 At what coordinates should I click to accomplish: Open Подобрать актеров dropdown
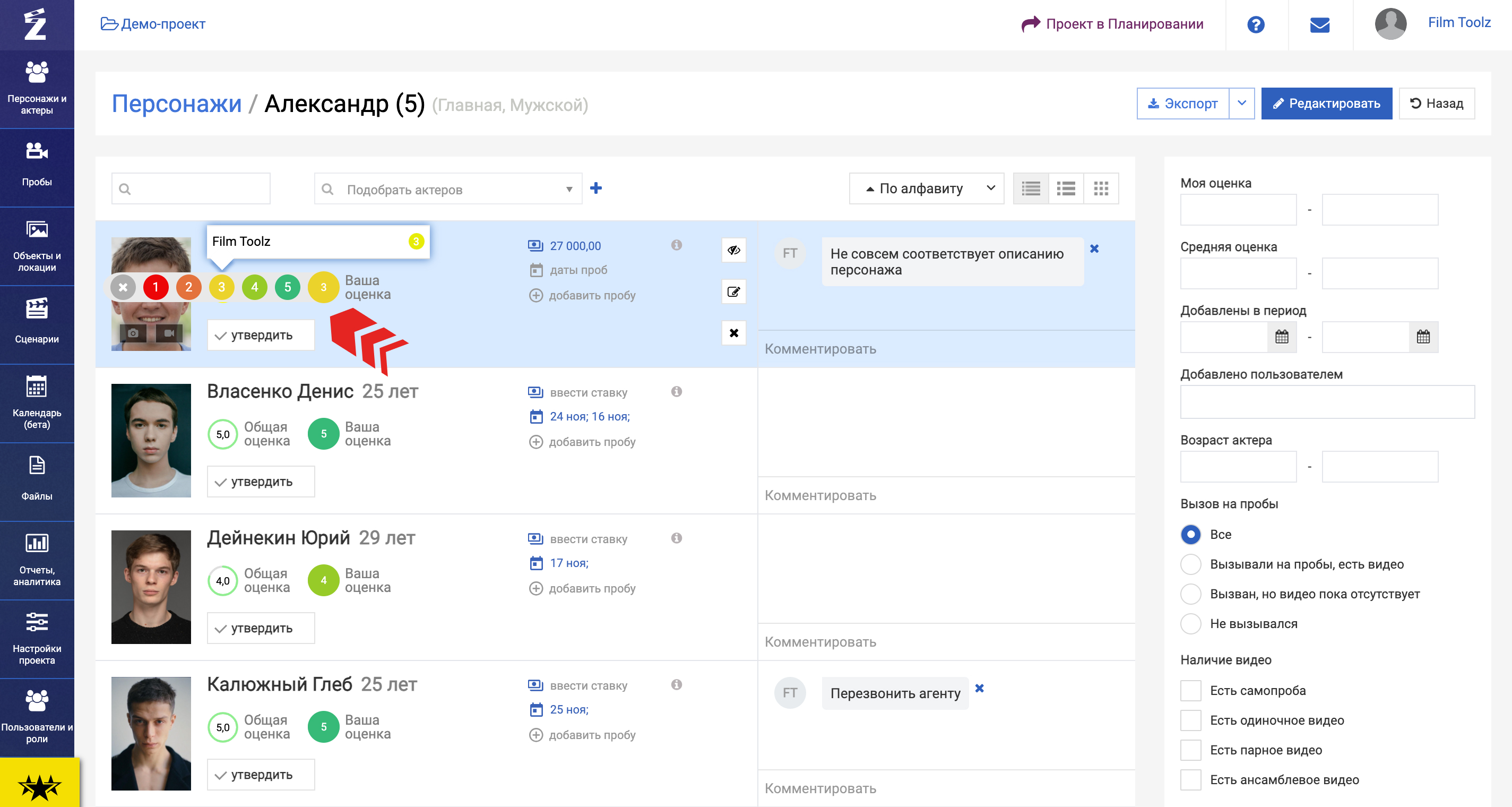pos(448,188)
